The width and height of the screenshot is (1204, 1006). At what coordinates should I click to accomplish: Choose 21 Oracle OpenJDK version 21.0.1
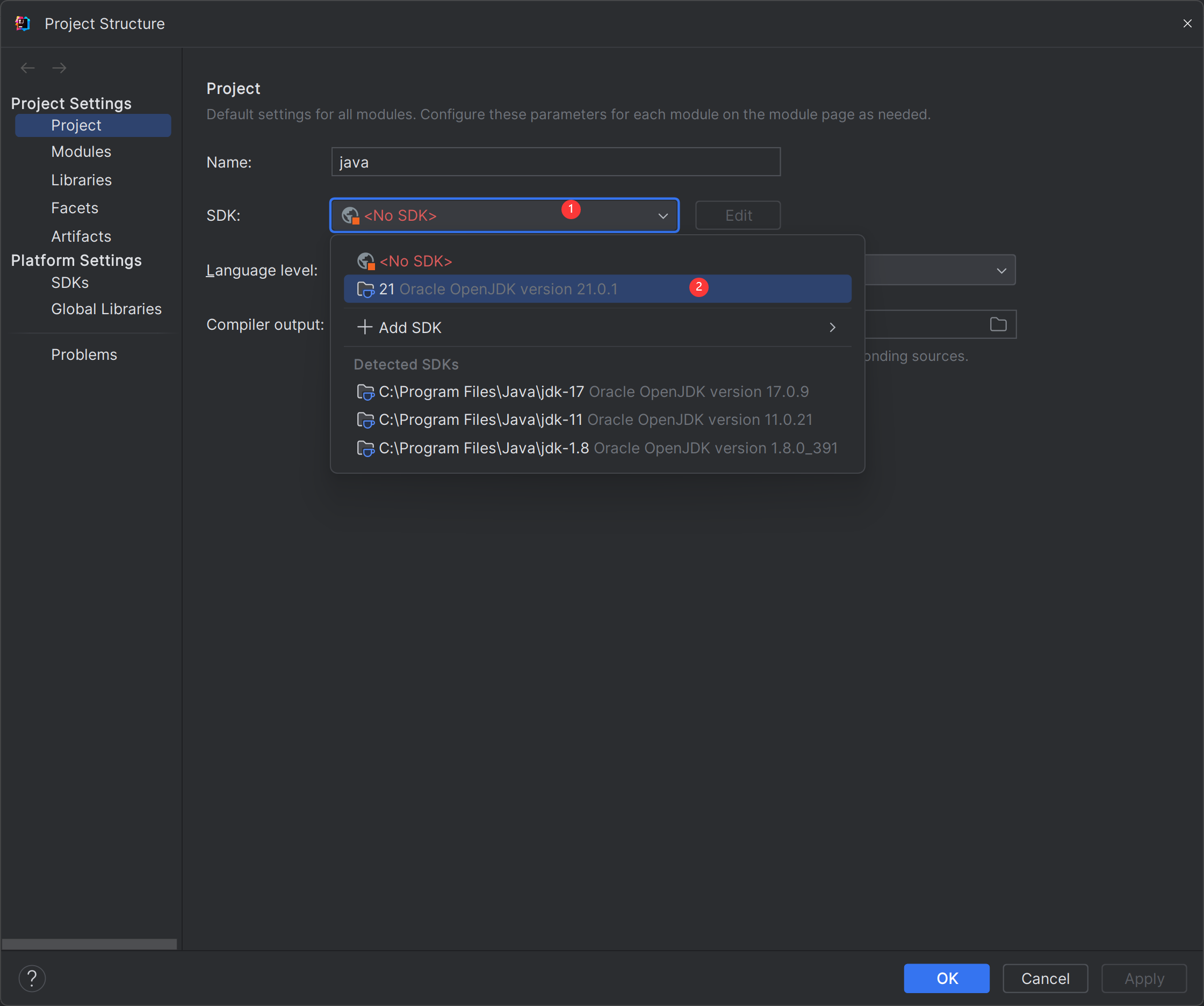point(597,289)
